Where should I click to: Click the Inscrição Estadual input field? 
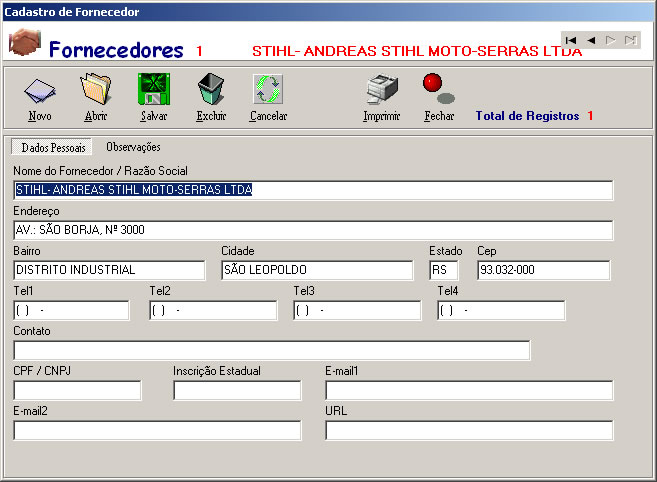(237, 390)
